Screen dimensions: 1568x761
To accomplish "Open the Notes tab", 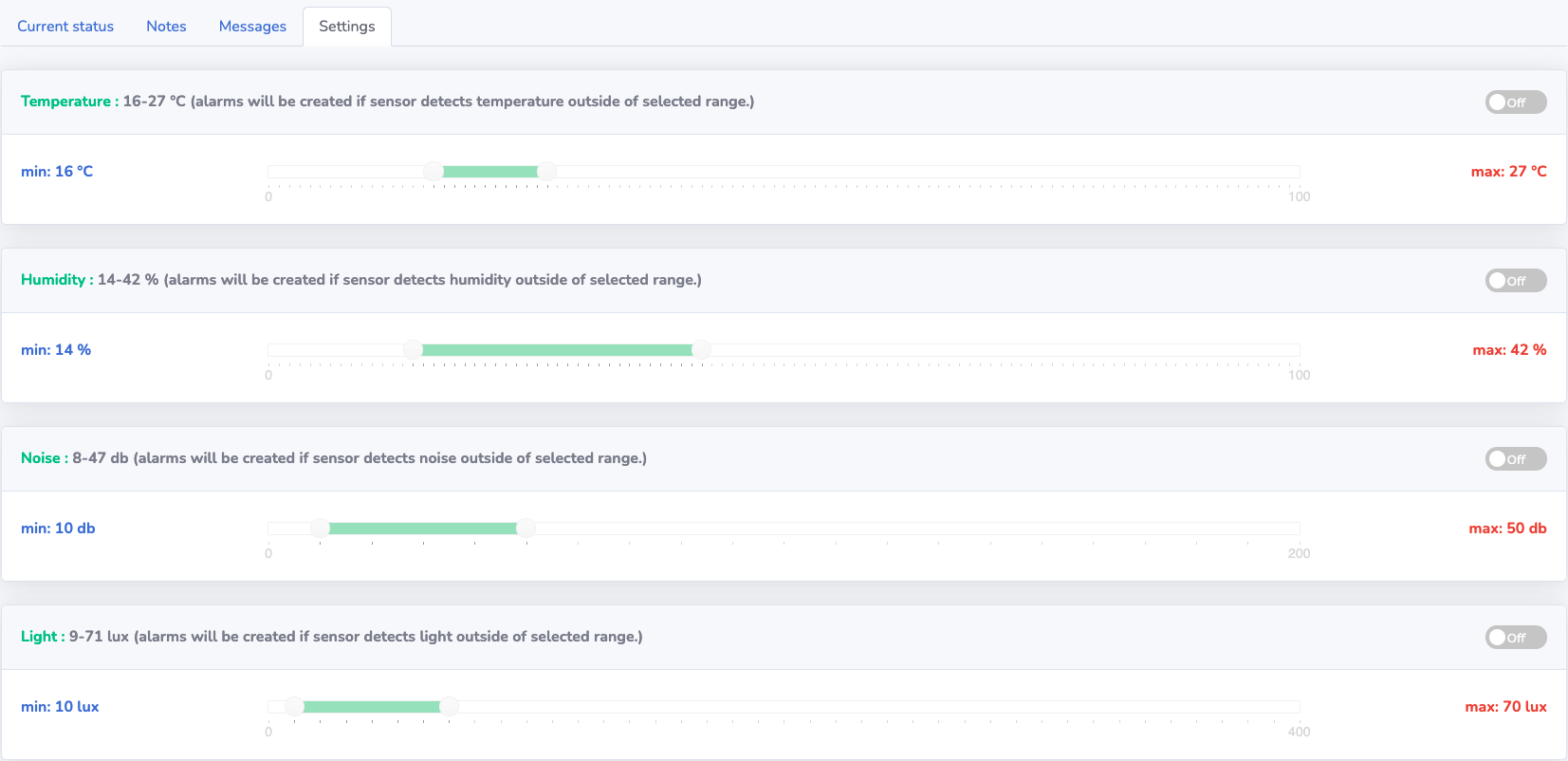I will 166,27.
